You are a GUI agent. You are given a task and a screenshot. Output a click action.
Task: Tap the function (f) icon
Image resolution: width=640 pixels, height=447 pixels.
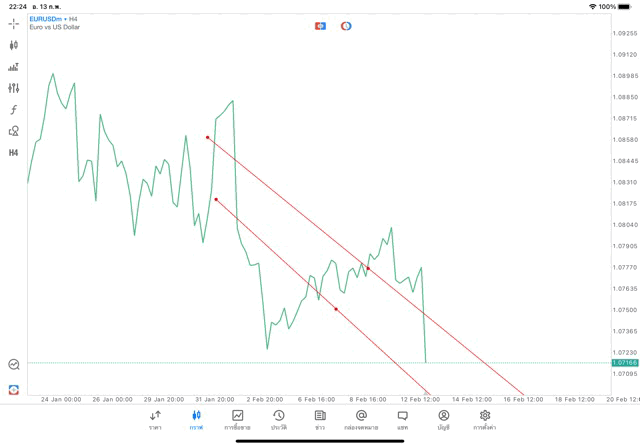tap(13, 110)
